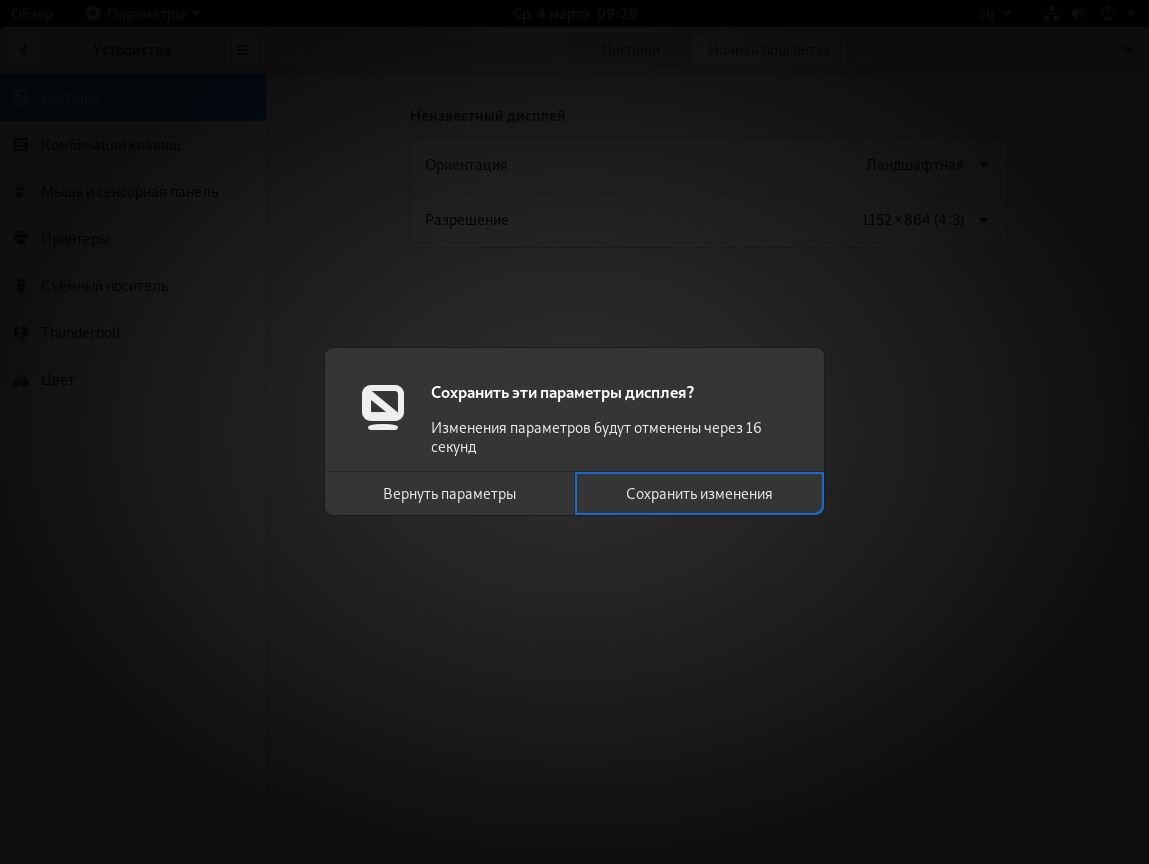
Task: Click the network status icon
Action: pyautogui.click(x=1050, y=13)
